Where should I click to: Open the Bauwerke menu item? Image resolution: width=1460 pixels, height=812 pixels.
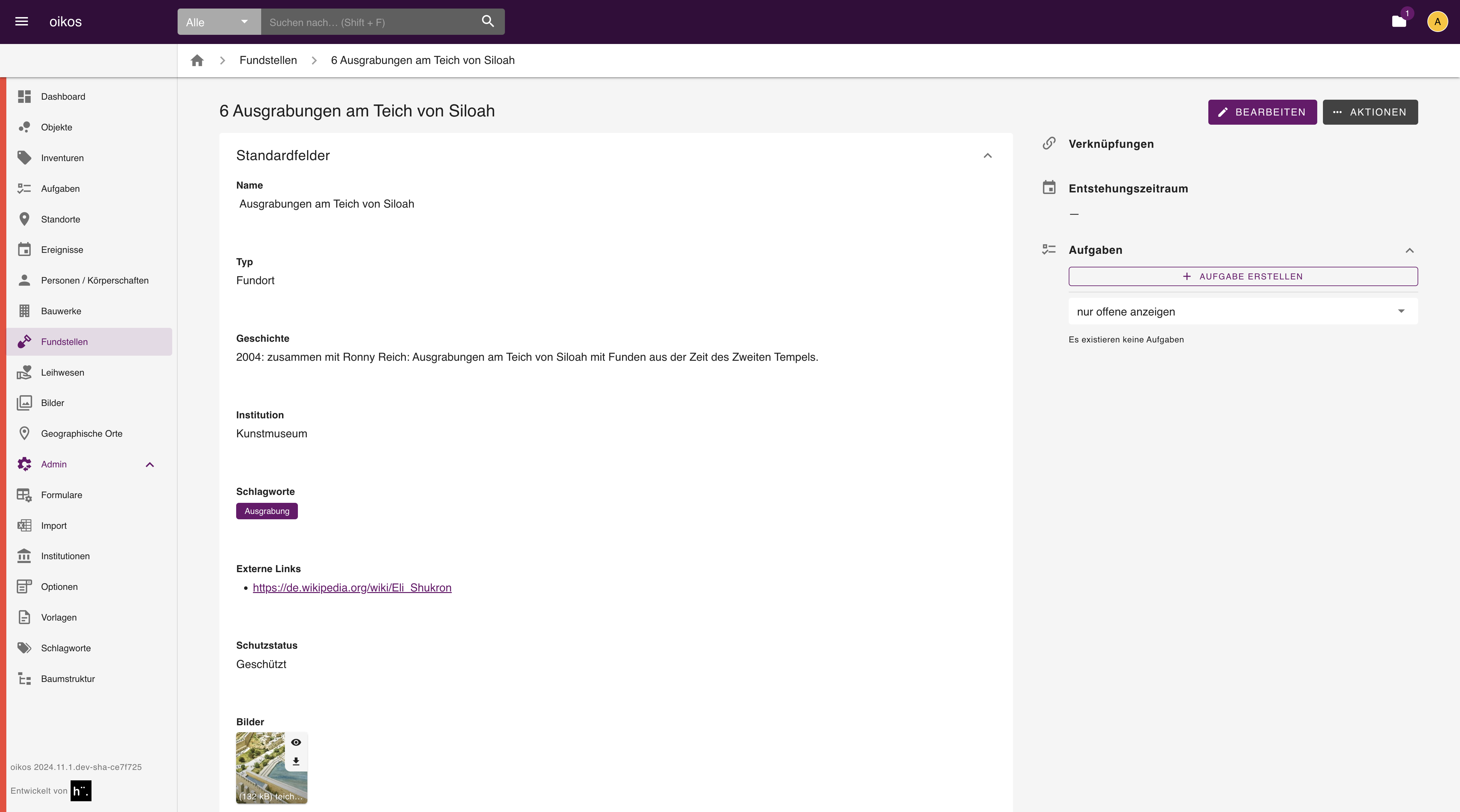[89, 310]
